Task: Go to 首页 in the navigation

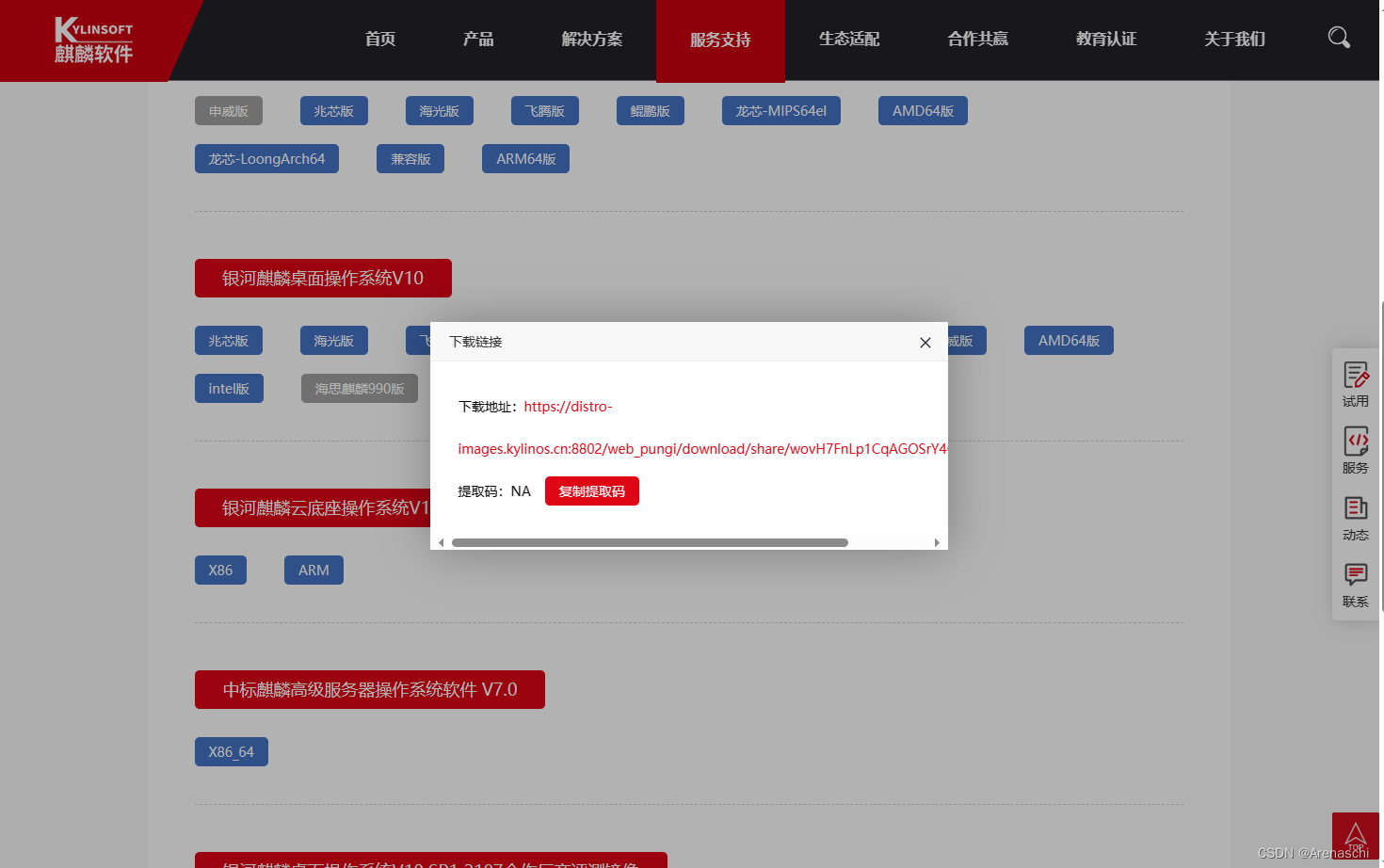Action: 380,39
